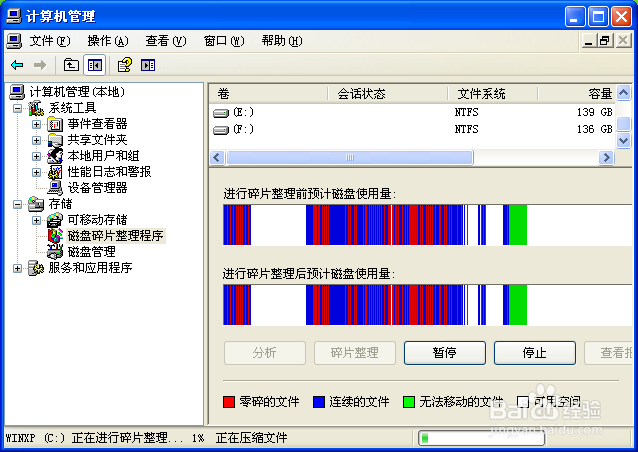Select the 磁盘管理 tree item text
The height and width of the screenshot is (452, 638).
click(92, 252)
